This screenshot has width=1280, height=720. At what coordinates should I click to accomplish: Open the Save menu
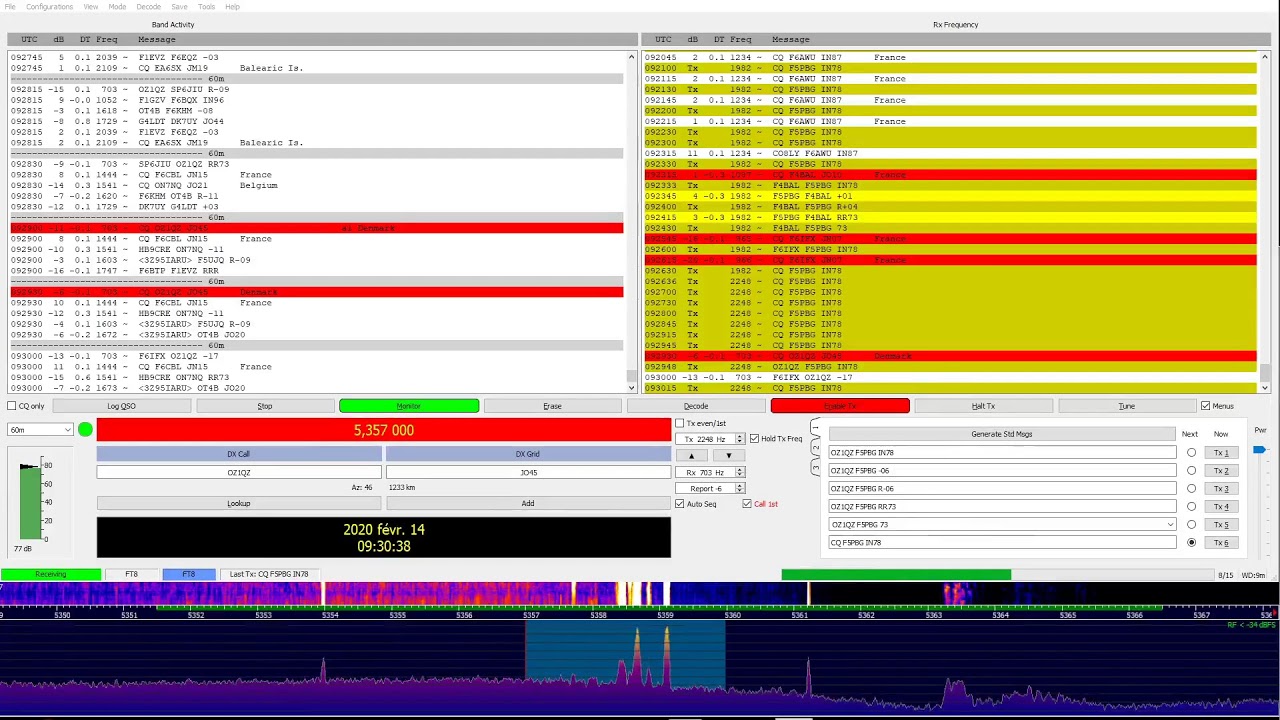[179, 7]
